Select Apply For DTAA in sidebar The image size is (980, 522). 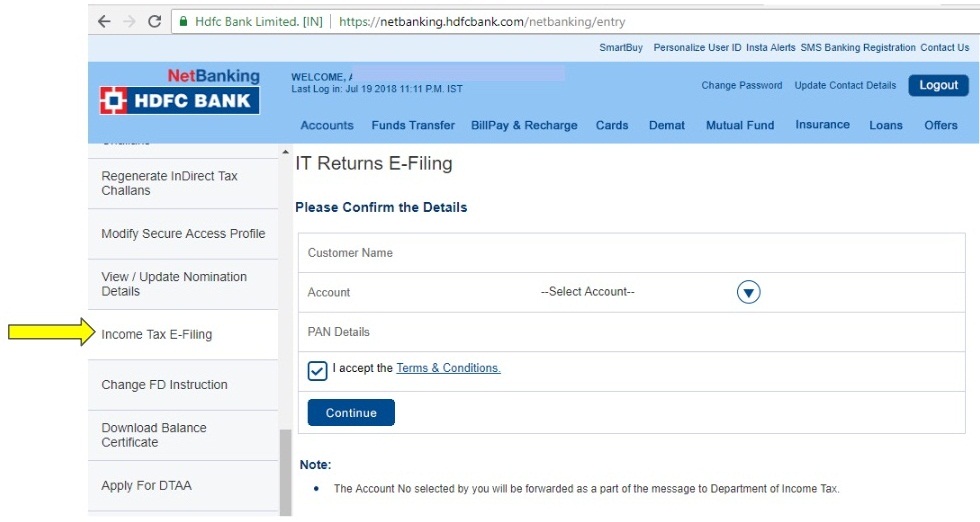click(x=183, y=486)
